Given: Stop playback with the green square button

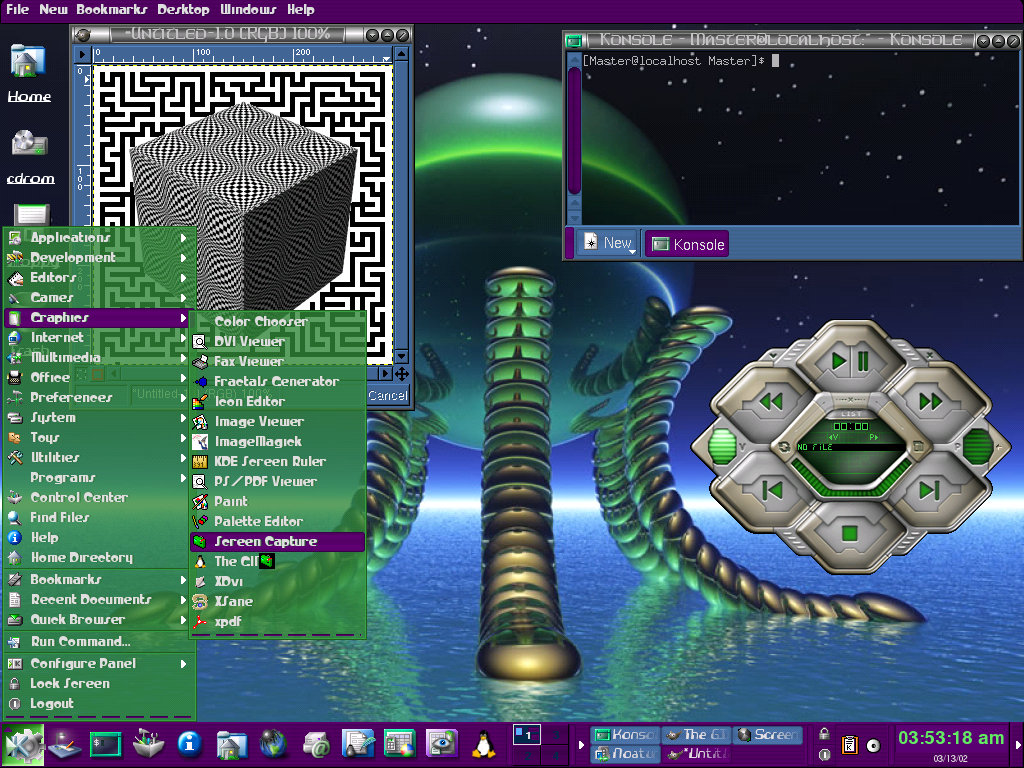Looking at the screenshot, I should coord(850,534).
